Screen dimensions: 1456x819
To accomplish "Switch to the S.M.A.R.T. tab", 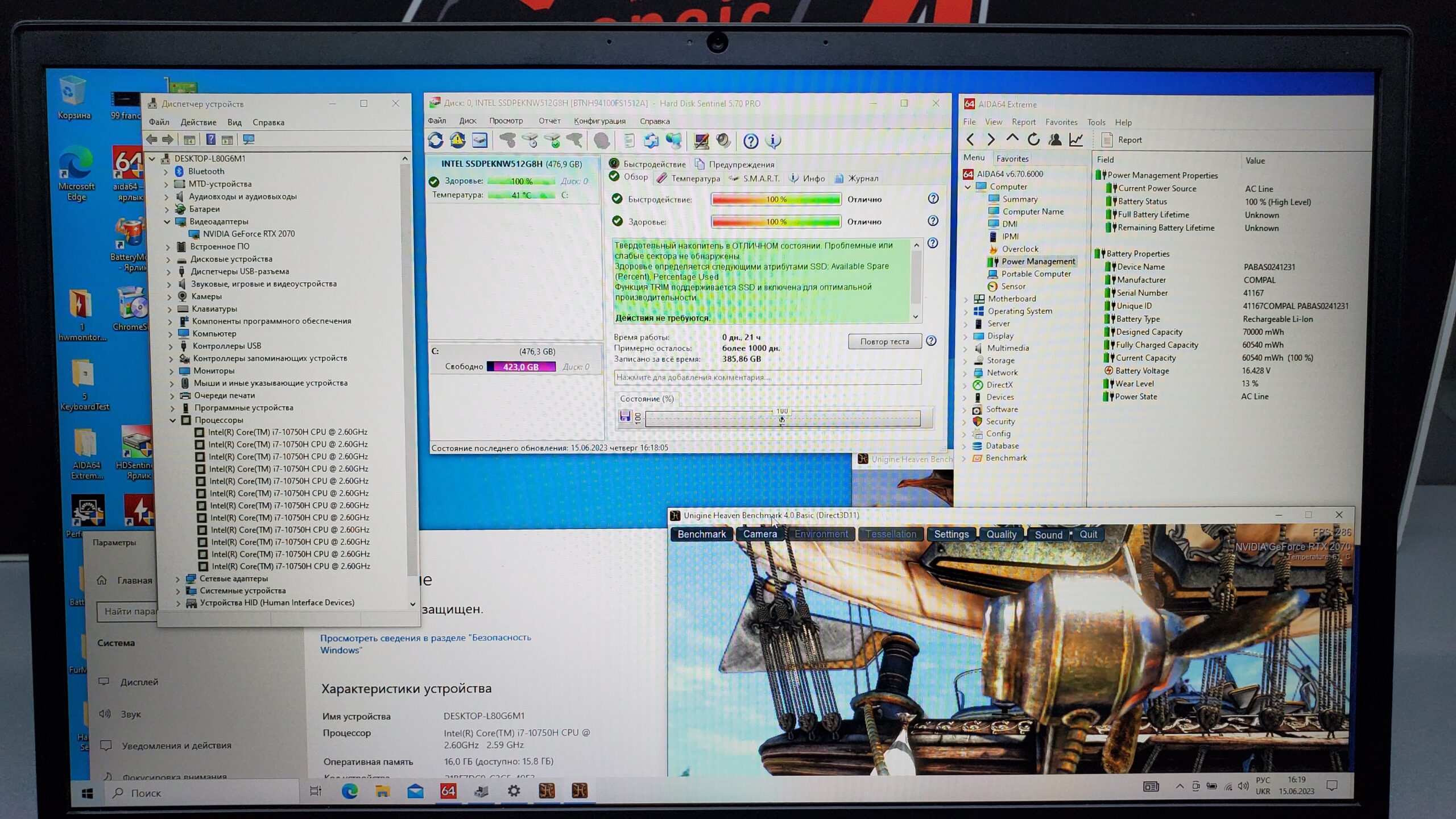I will [755, 179].
